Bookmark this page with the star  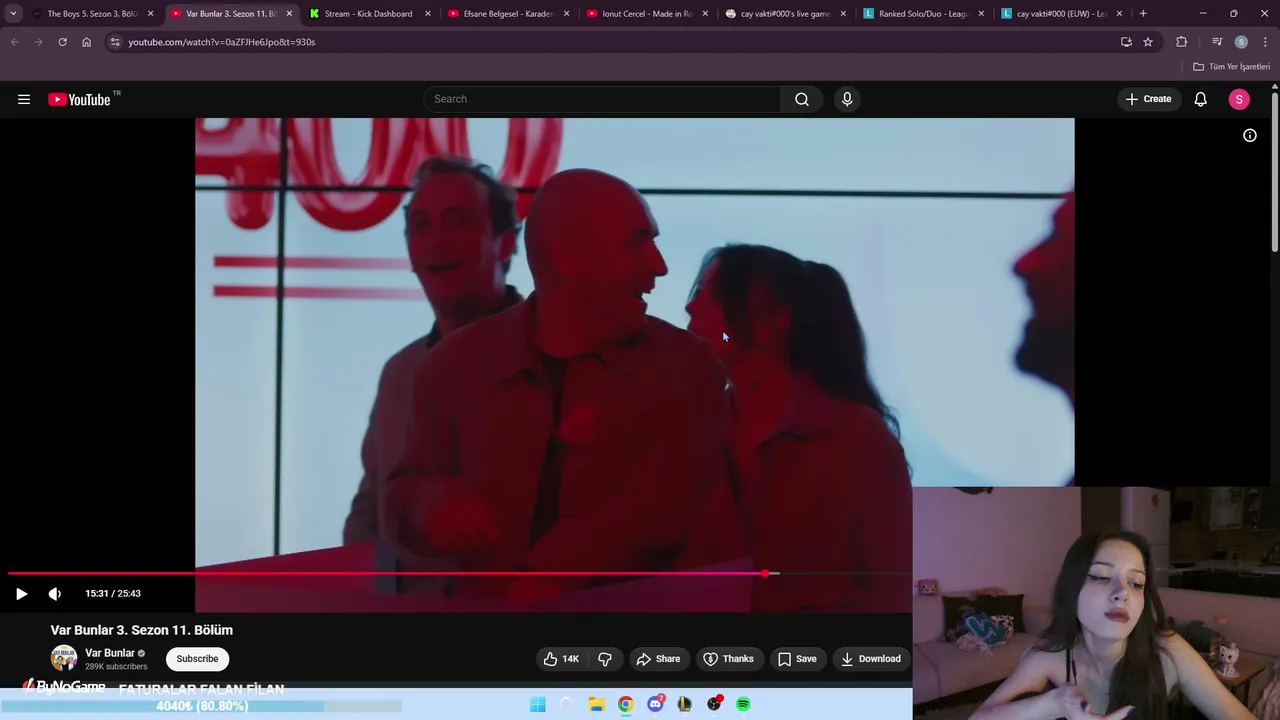(1148, 42)
